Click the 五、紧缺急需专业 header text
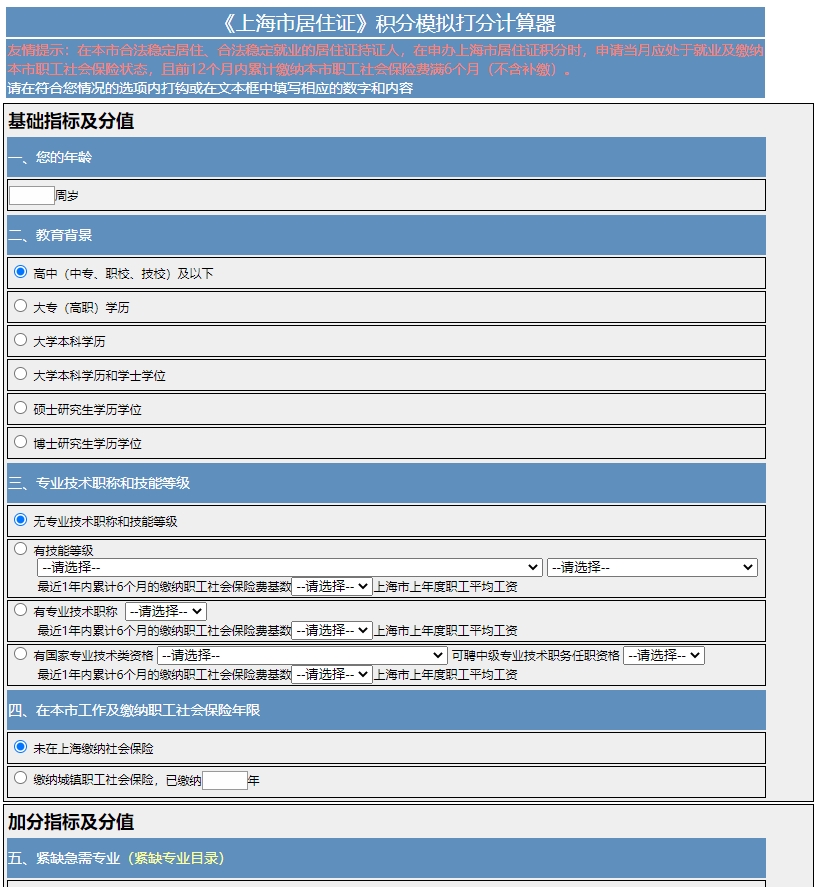820x887 pixels. click(x=64, y=858)
